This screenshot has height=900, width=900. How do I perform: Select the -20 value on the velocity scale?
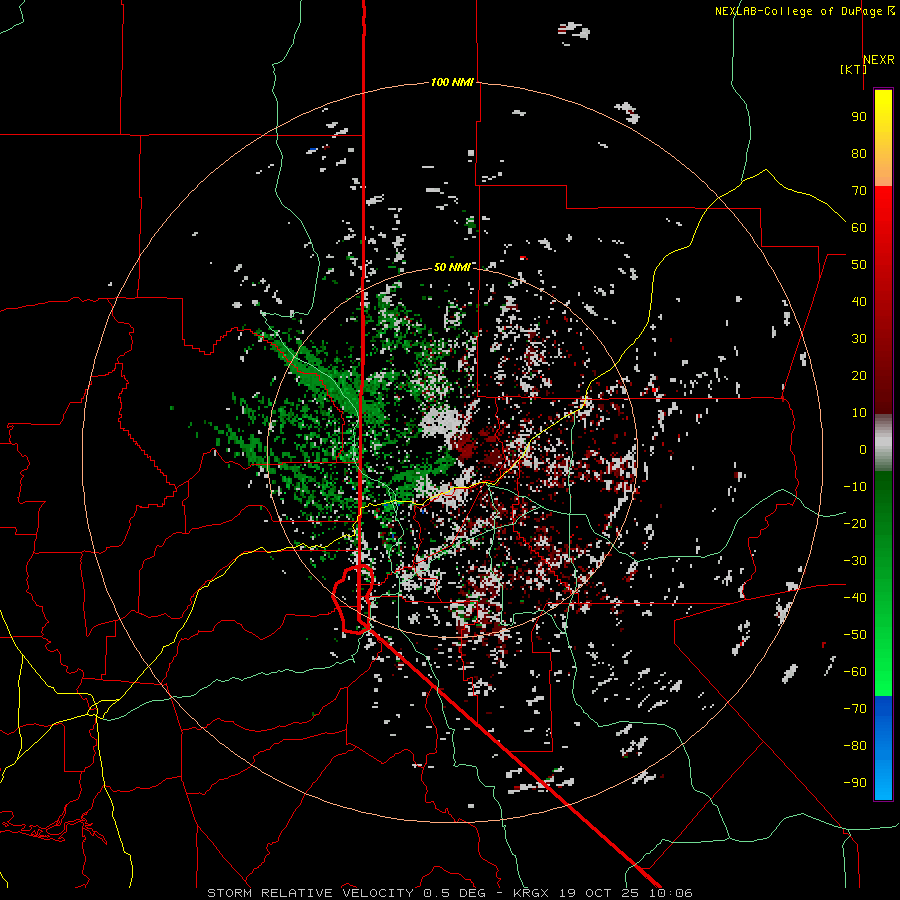click(x=855, y=524)
